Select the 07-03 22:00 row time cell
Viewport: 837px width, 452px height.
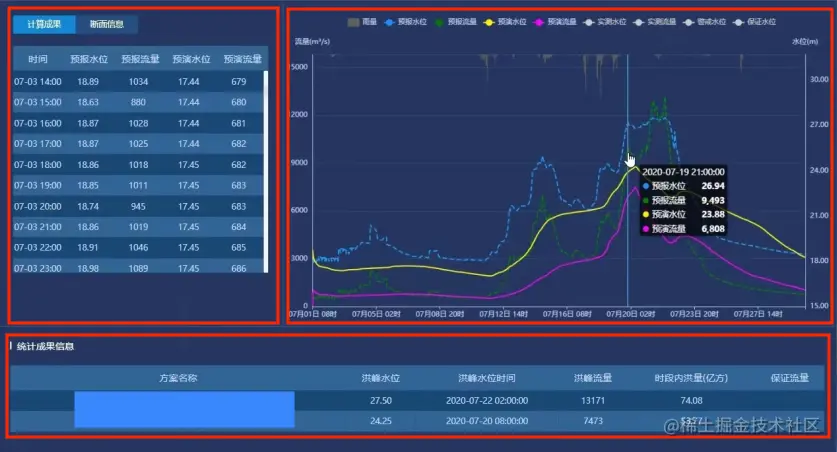point(38,248)
